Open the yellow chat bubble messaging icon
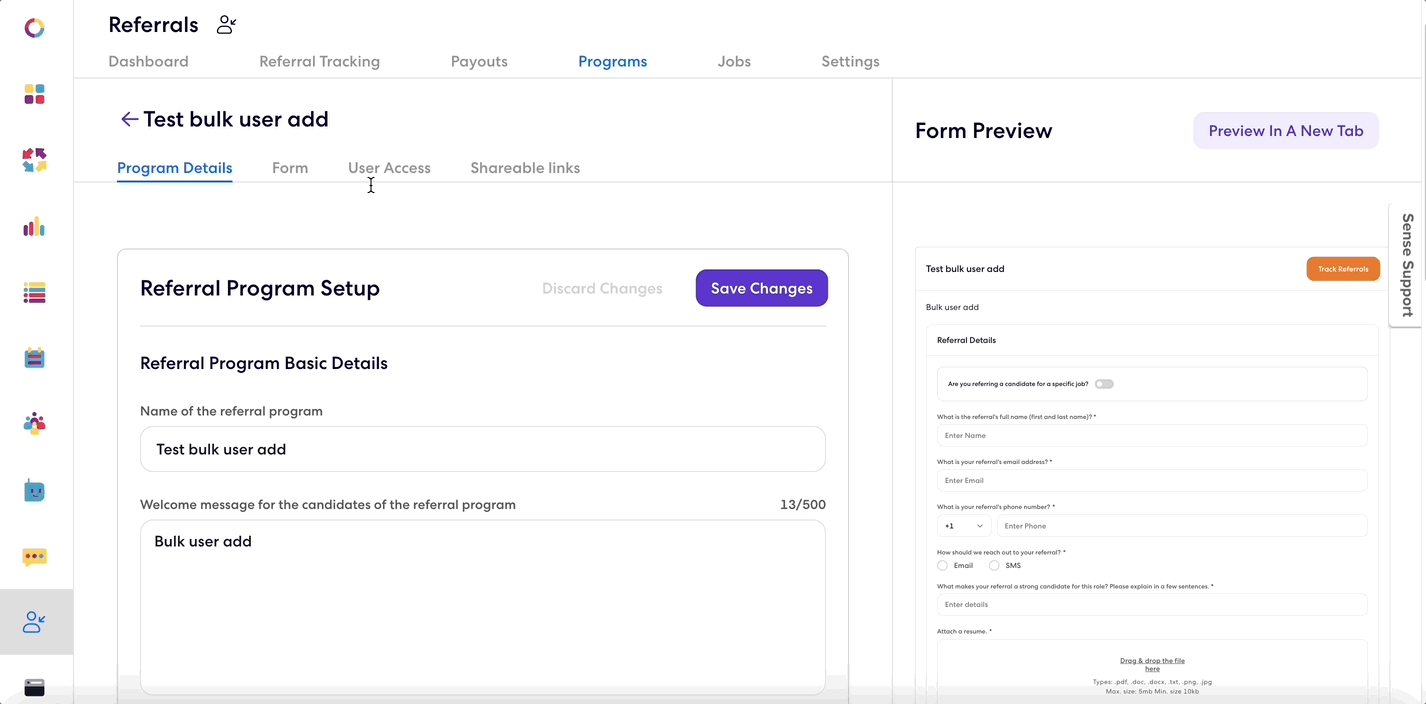 pyautogui.click(x=35, y=557)
